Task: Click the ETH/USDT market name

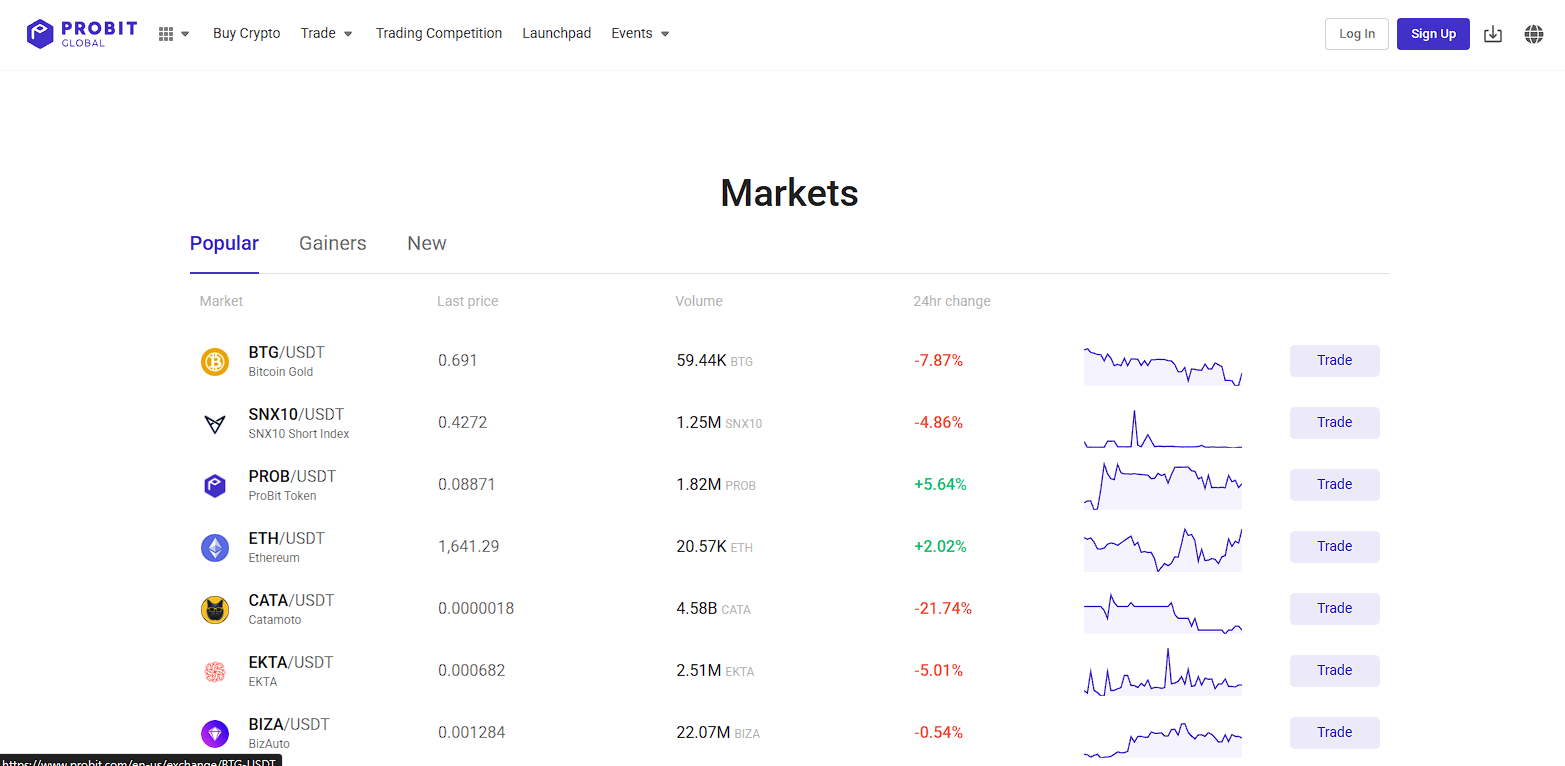Action: (287, 538)
